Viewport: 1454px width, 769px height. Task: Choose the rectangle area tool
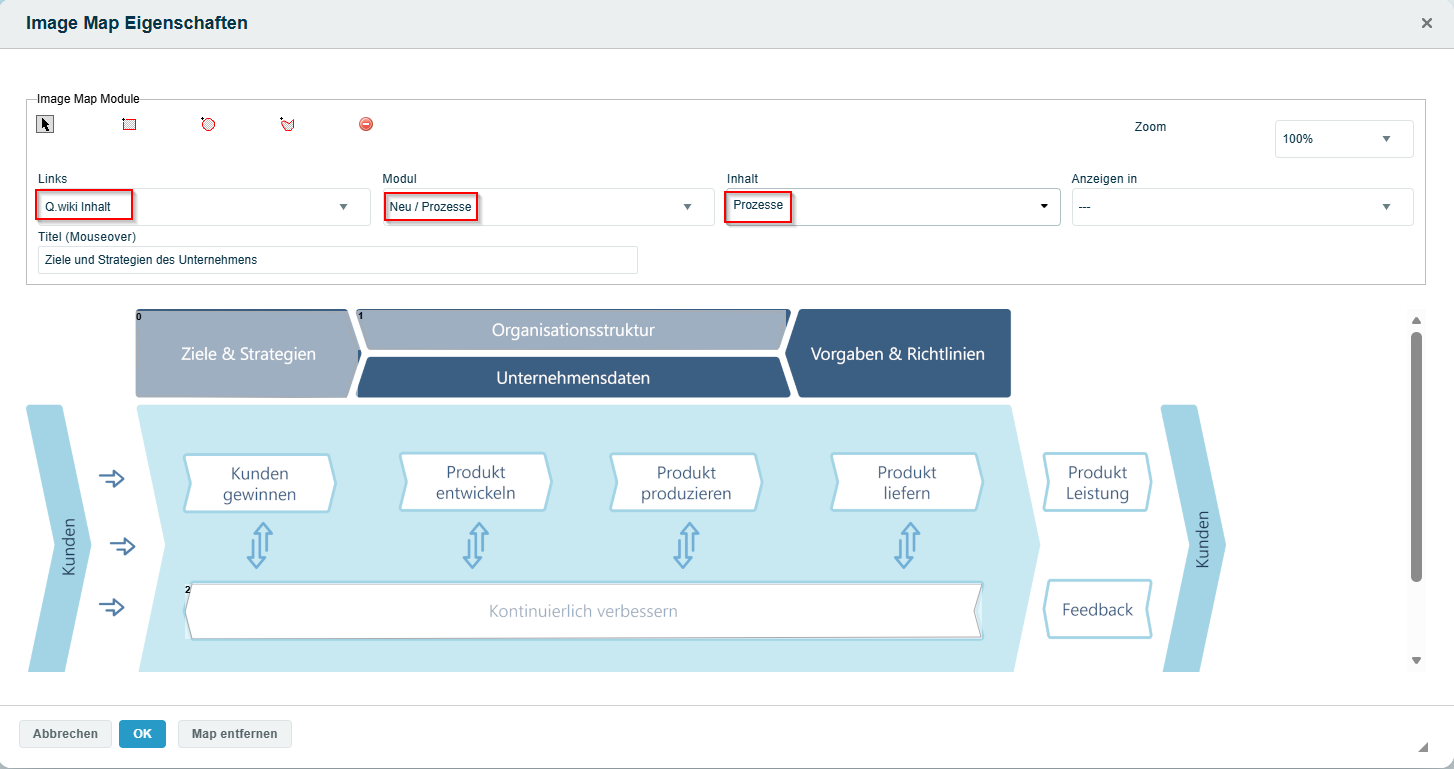(x=129, y=124)
